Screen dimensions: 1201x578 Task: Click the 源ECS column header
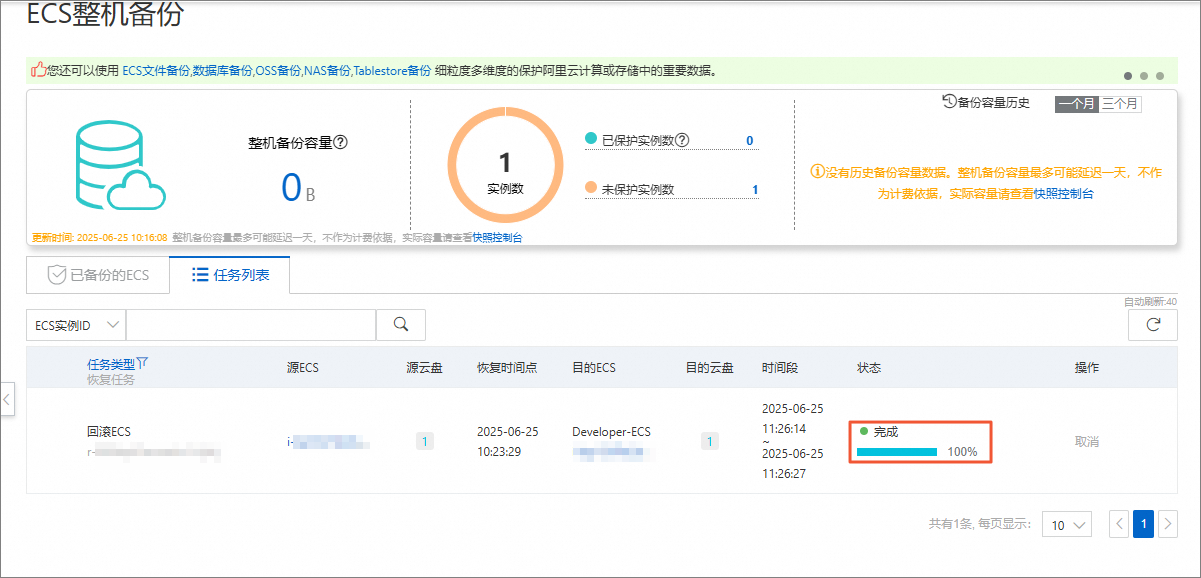pyautogui.click(x=303, y=368)
